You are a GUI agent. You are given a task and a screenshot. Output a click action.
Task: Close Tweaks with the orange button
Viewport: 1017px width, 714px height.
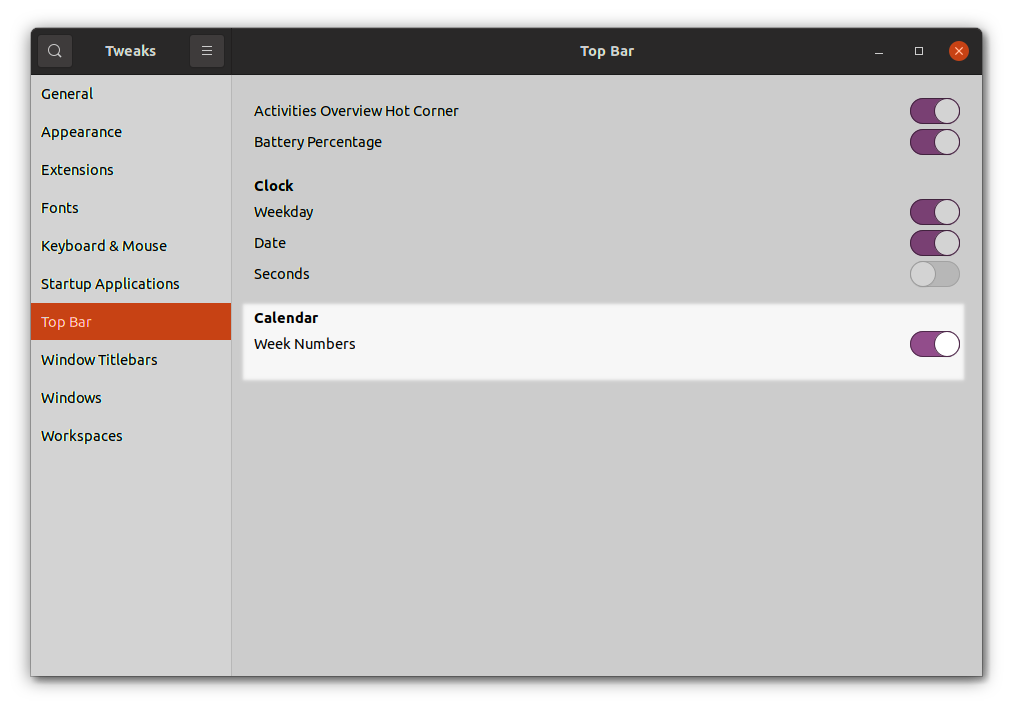tap(959, 51)
